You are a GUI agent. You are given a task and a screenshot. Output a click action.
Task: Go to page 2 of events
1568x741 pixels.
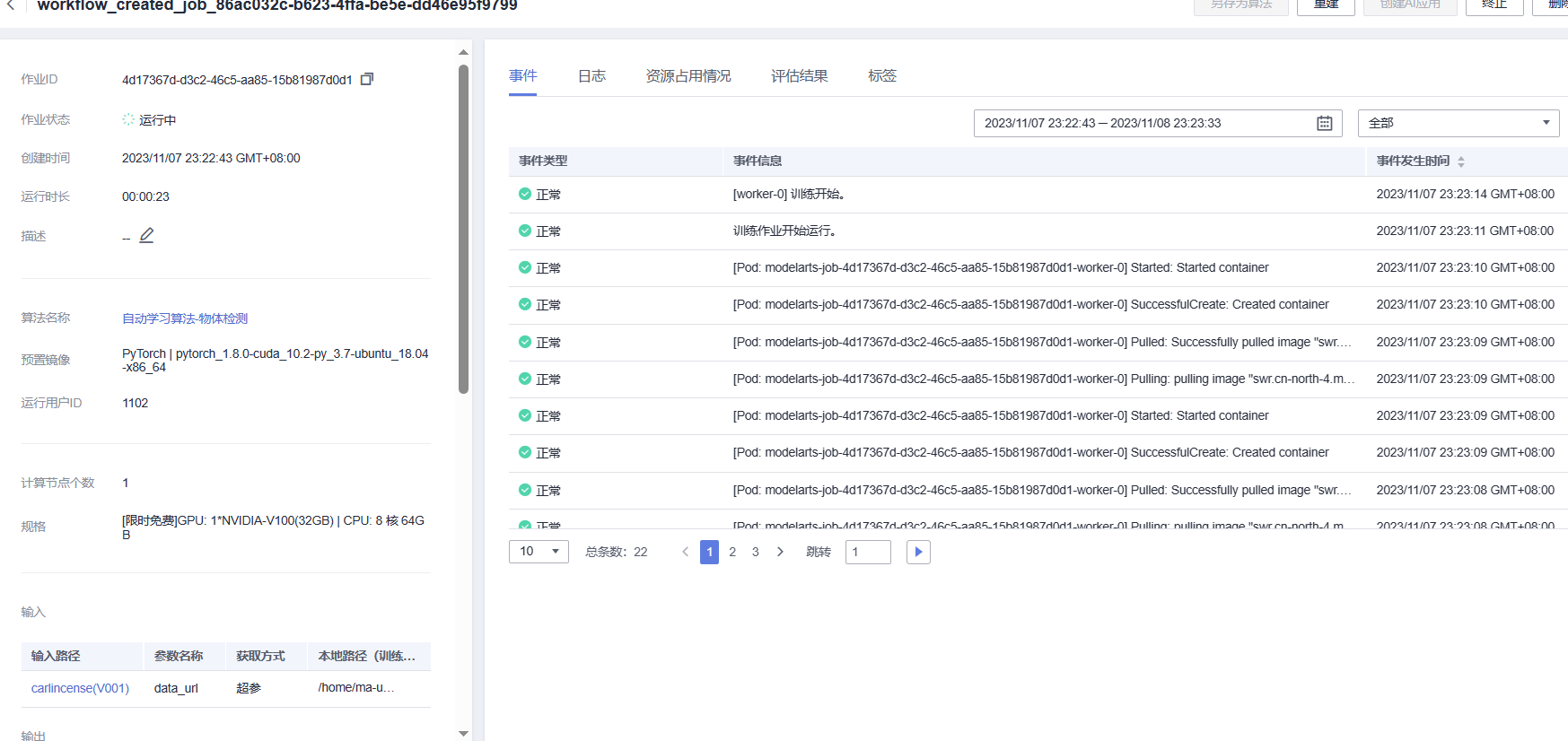[x=732, y=552]
